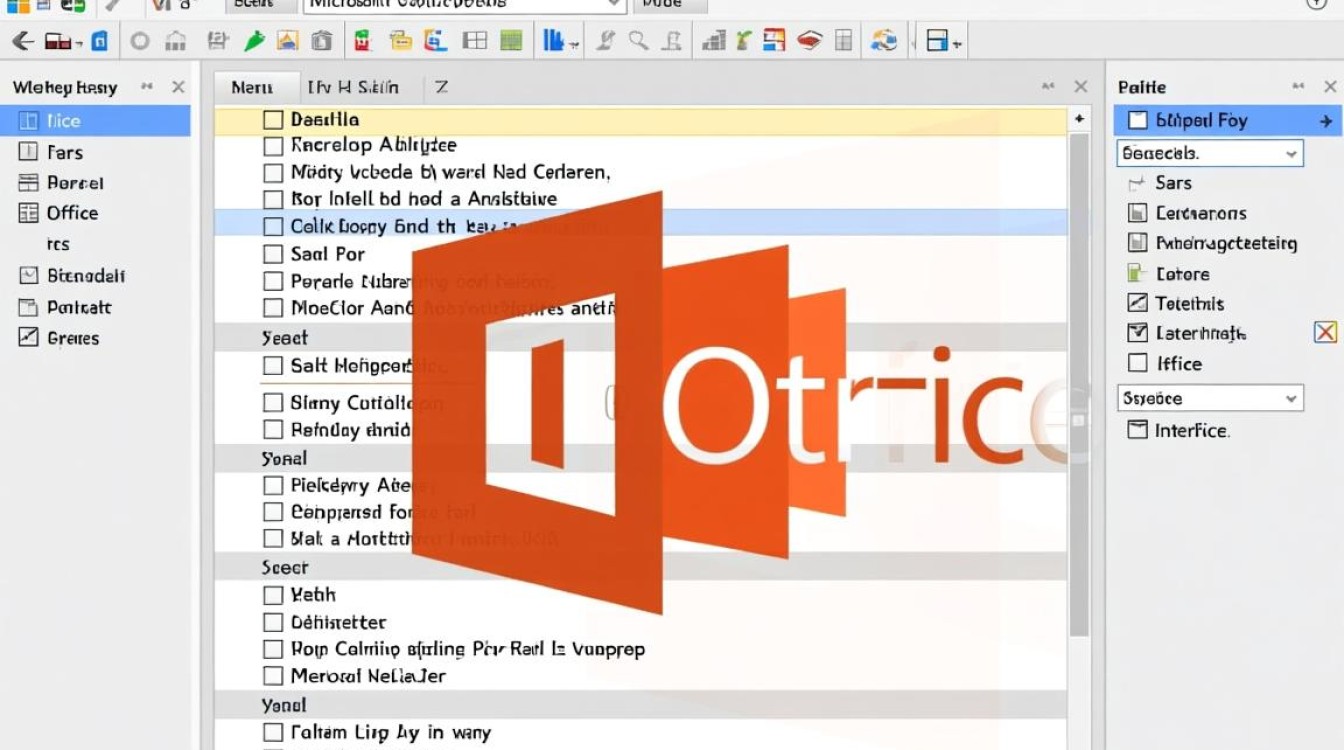This screenshot has width=1344, height=750.
Task: Click the back arrow in the toolbar
Action: coord(23,41)
